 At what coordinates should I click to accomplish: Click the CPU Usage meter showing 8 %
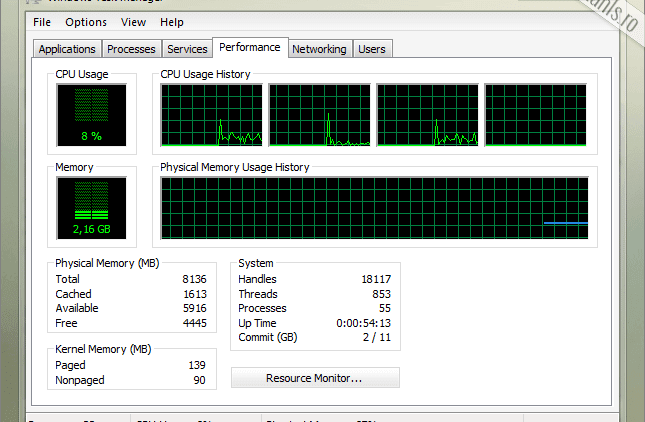click(92, 115)
